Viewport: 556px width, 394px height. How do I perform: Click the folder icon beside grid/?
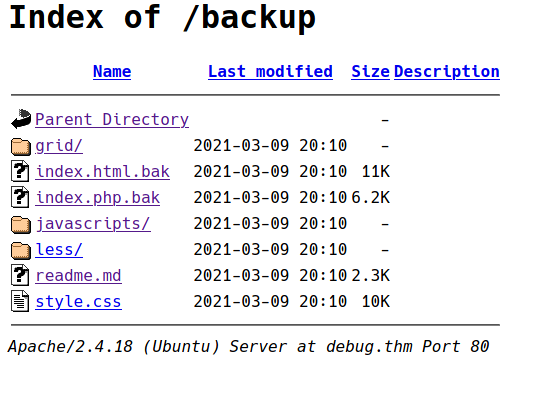coord(21,146)
